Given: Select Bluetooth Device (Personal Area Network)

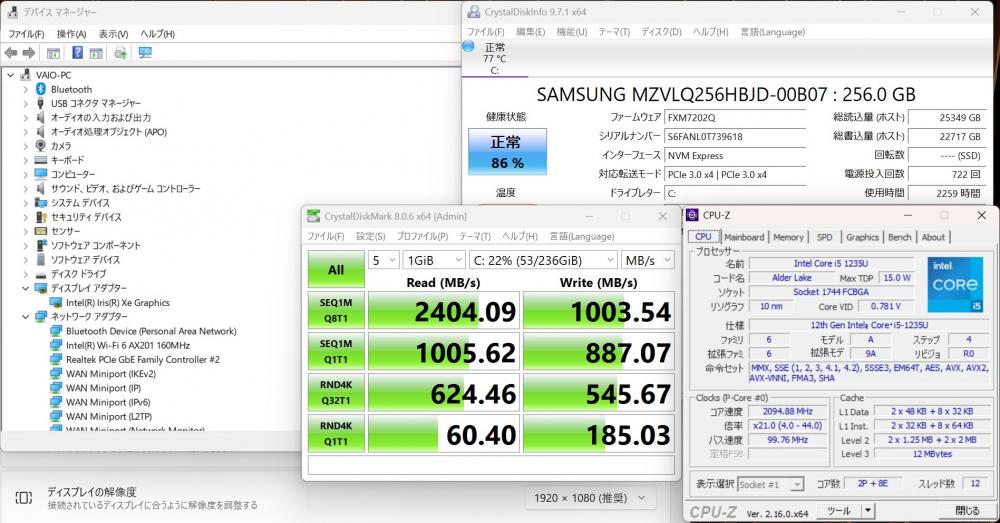Looking at the screenshot, I should pos(151,332).
